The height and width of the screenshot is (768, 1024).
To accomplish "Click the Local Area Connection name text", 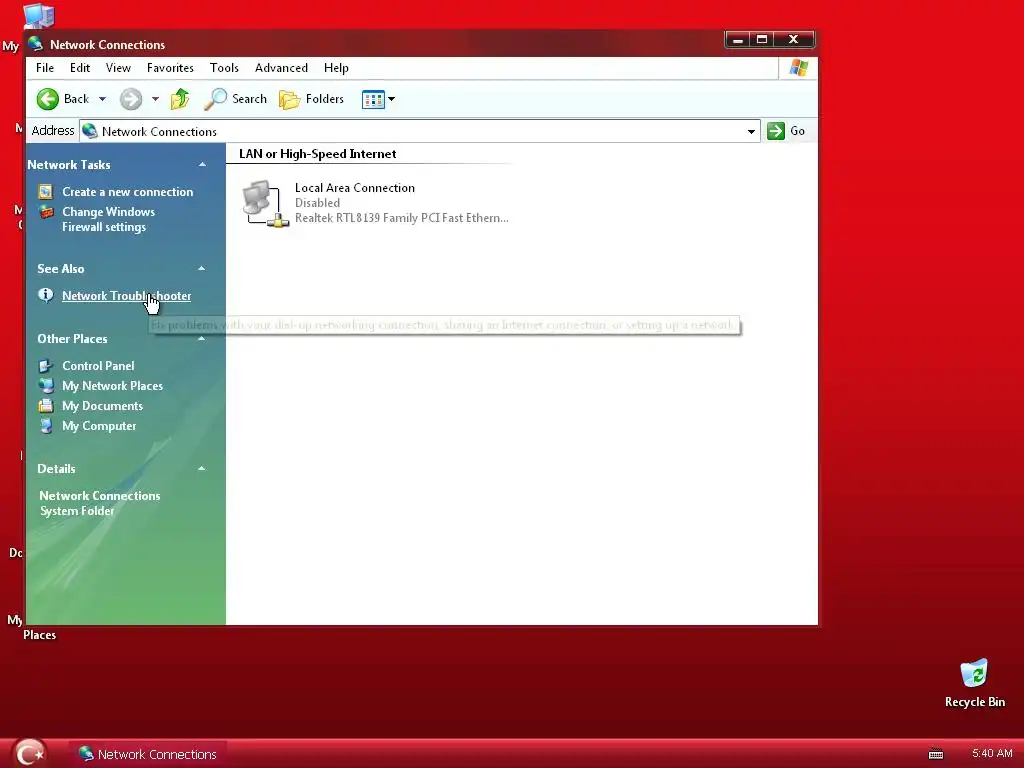I will click(x=355, y=188).
